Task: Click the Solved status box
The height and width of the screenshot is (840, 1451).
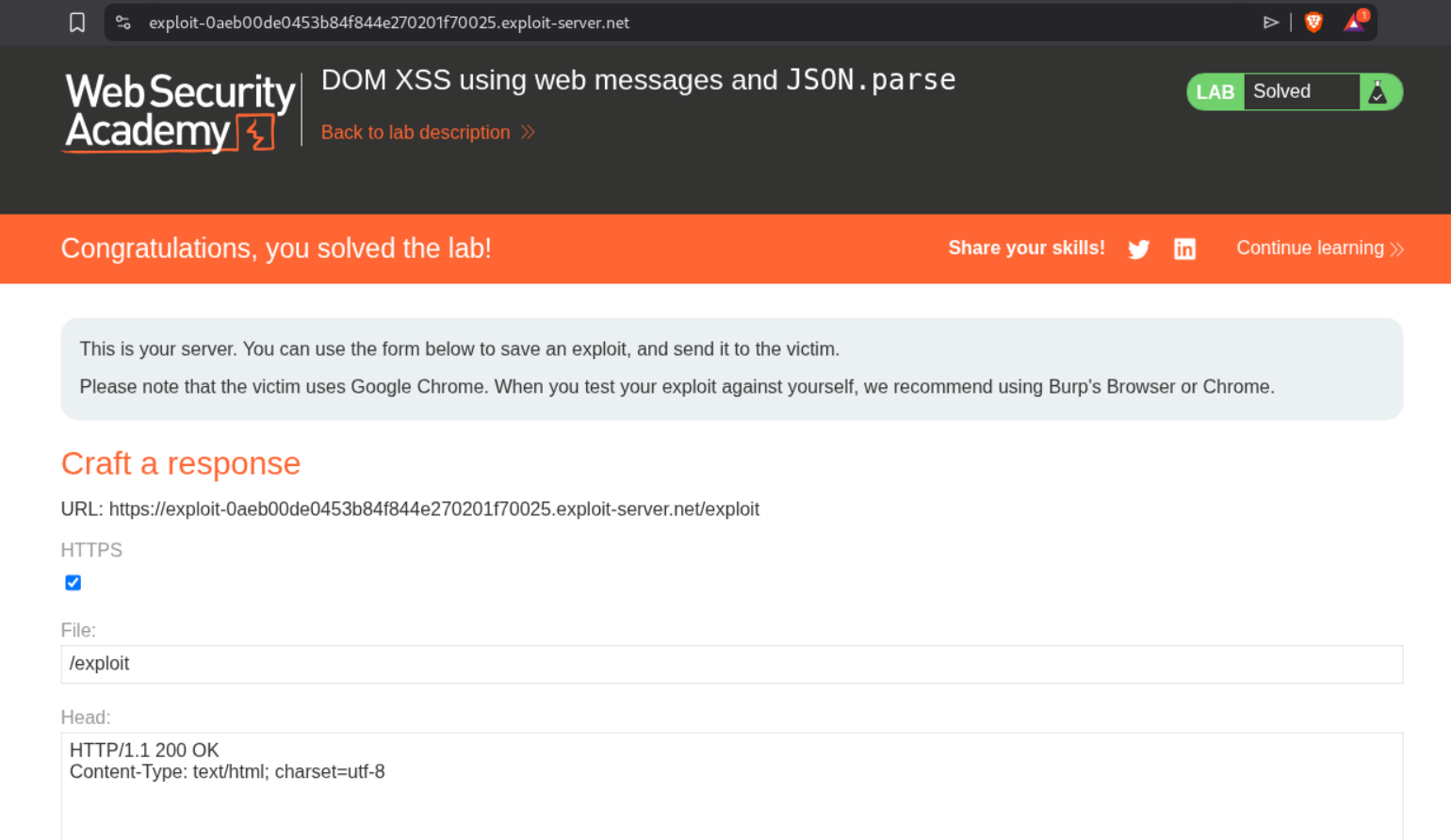Action: coord(1300,92)
